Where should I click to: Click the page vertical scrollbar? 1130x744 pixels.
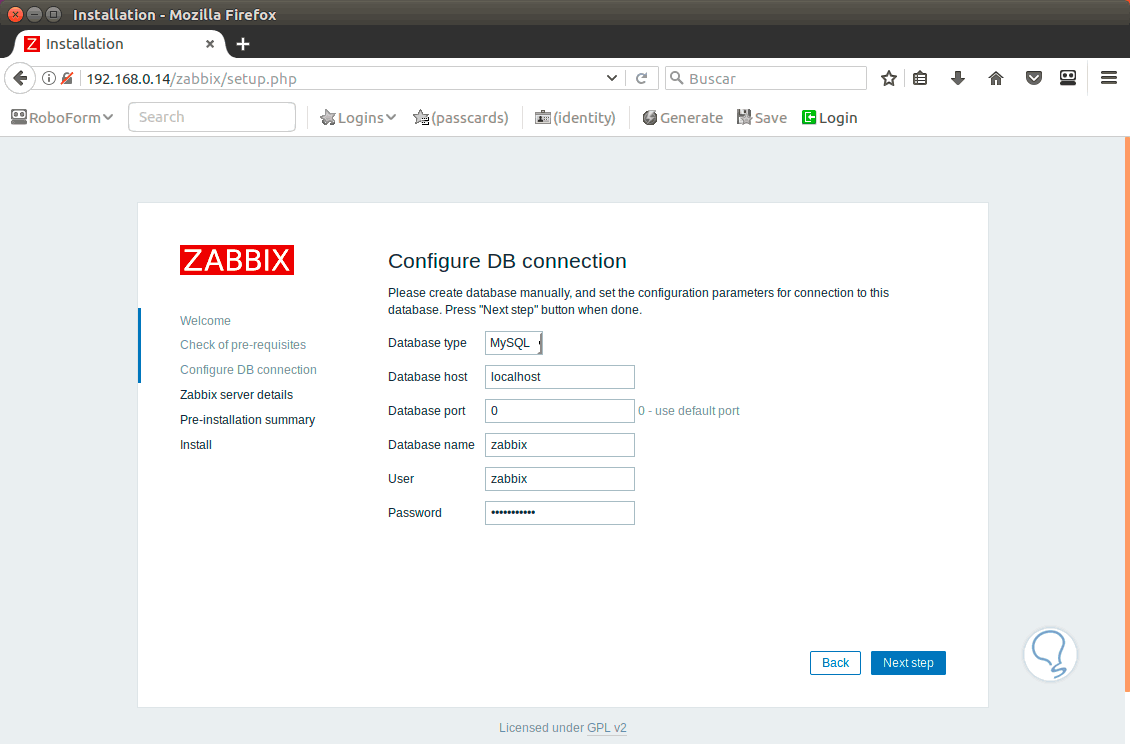point(1126,415)
